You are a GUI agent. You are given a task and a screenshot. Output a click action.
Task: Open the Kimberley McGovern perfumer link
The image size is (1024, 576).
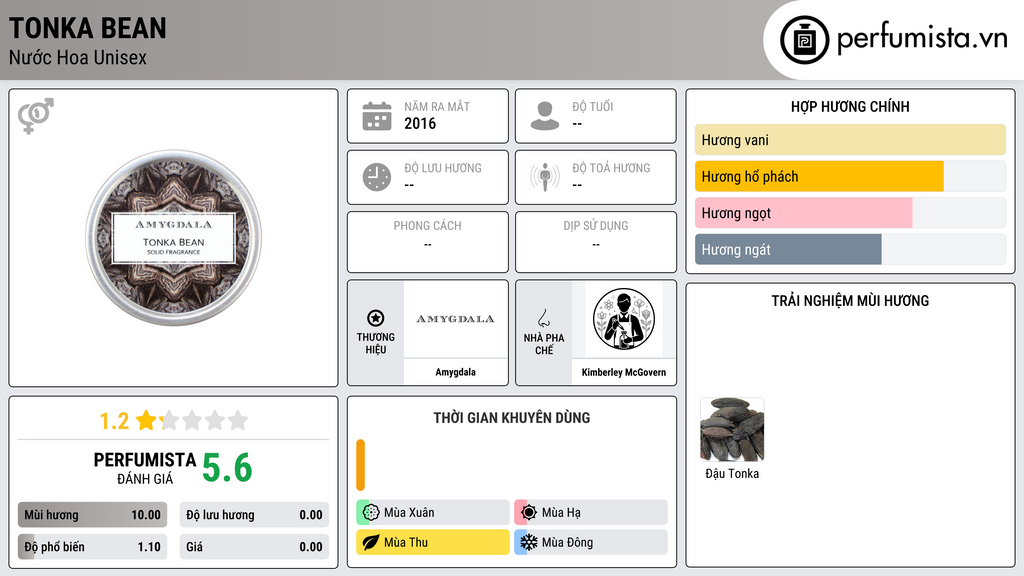(x=624, y=372)
